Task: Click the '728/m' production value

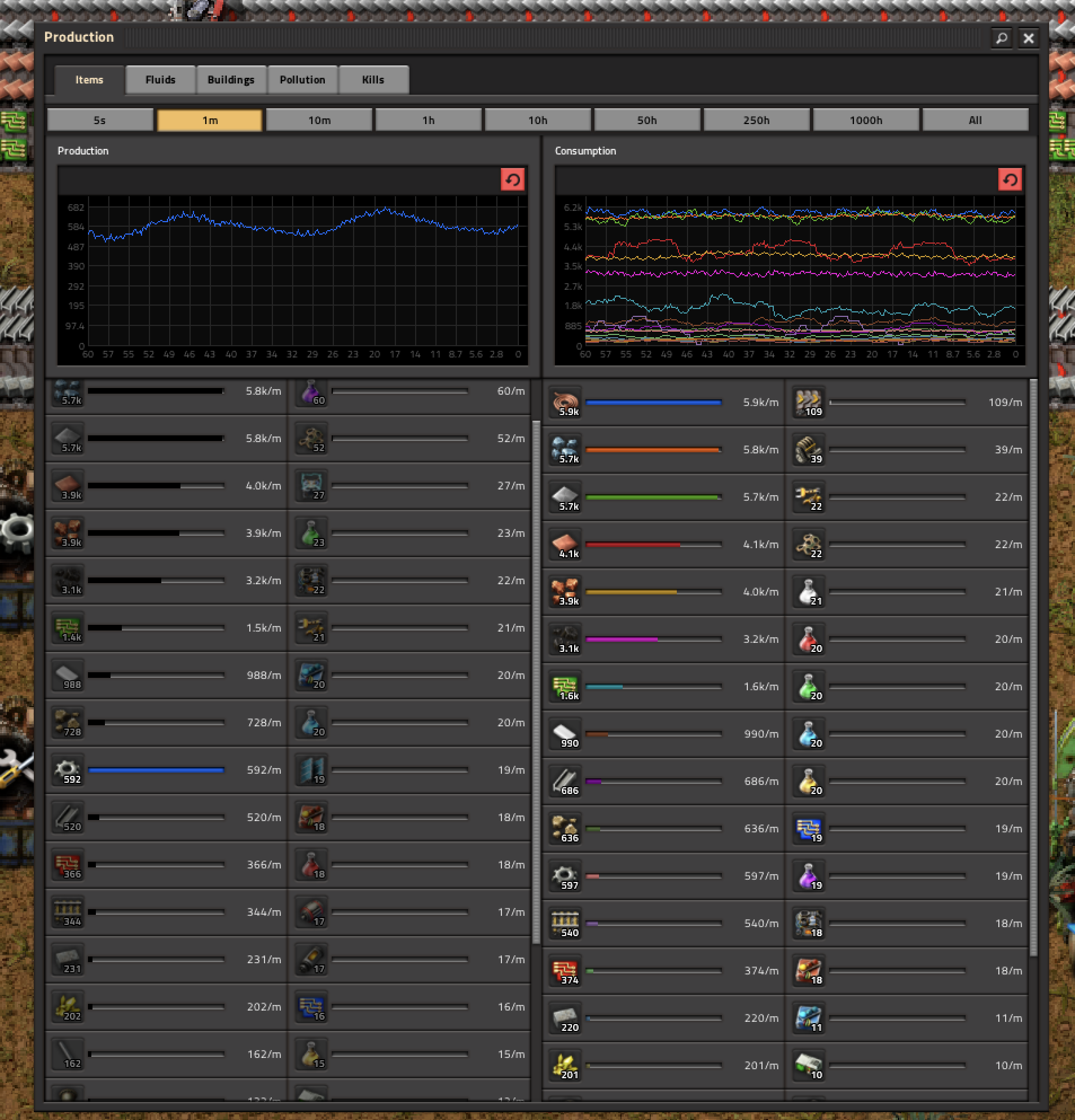Action: [264, 723]
